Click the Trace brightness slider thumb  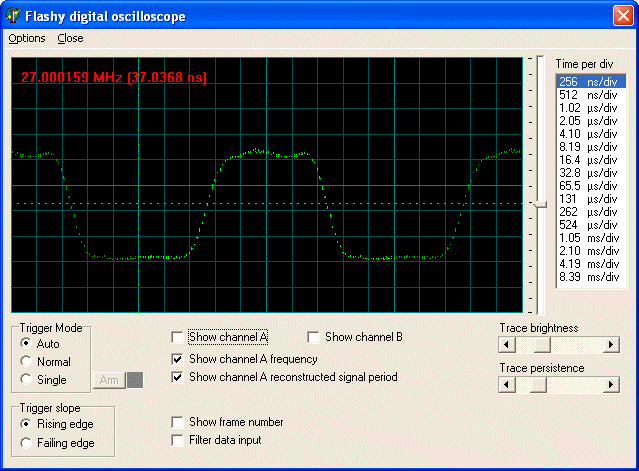tap(542, 345)
